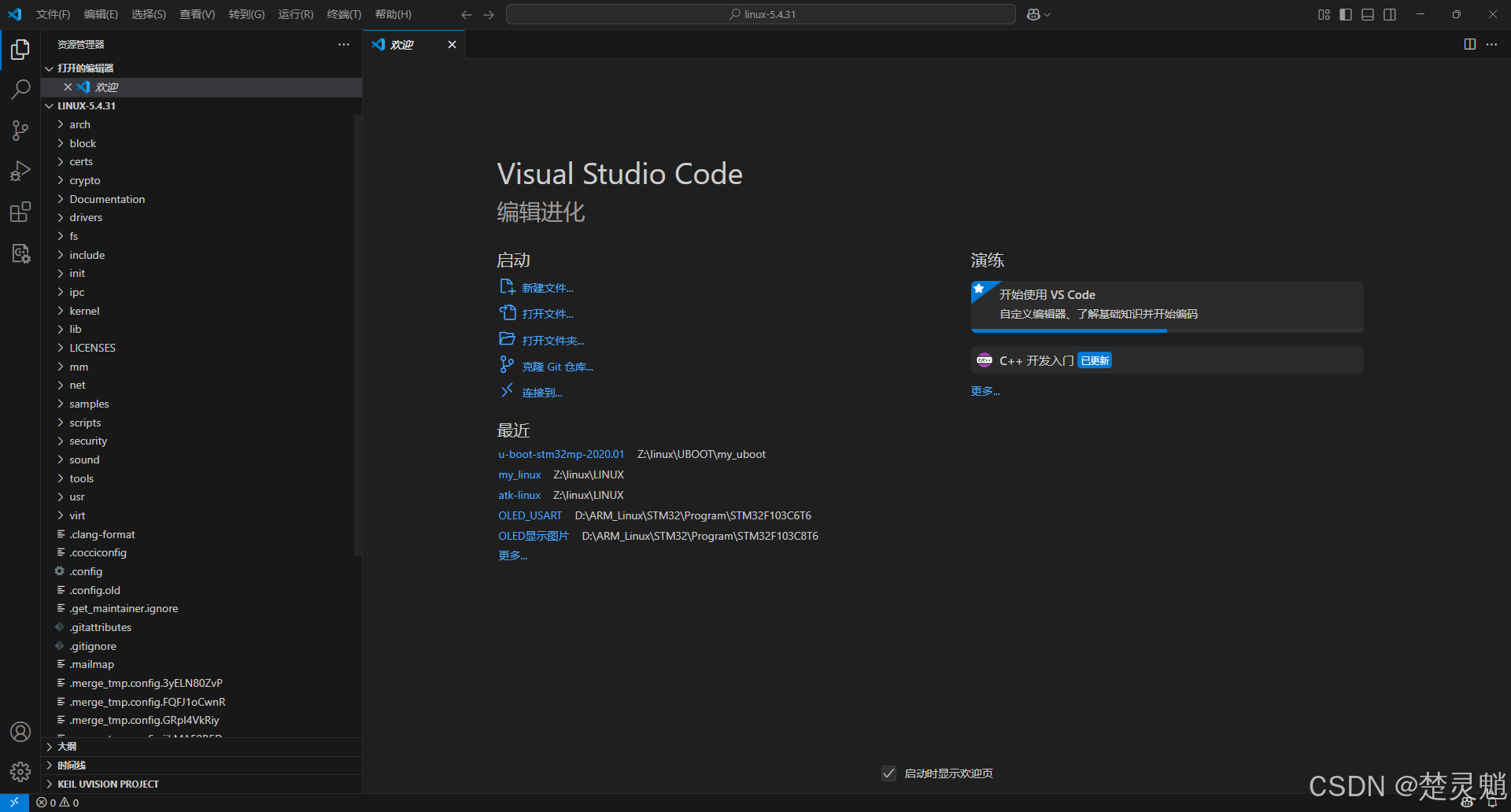
Task: Open Source Control view in activity bar
Action: click(20, 131)
